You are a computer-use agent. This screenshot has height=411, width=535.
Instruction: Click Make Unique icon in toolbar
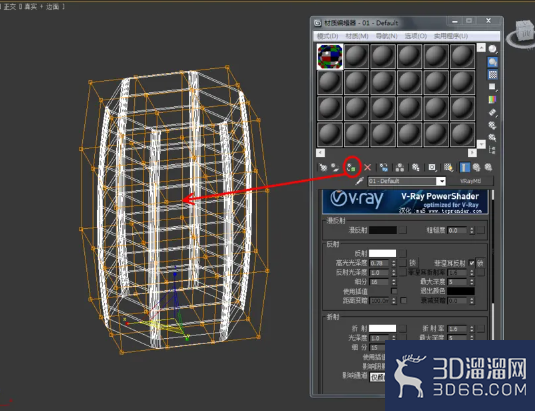400,167
